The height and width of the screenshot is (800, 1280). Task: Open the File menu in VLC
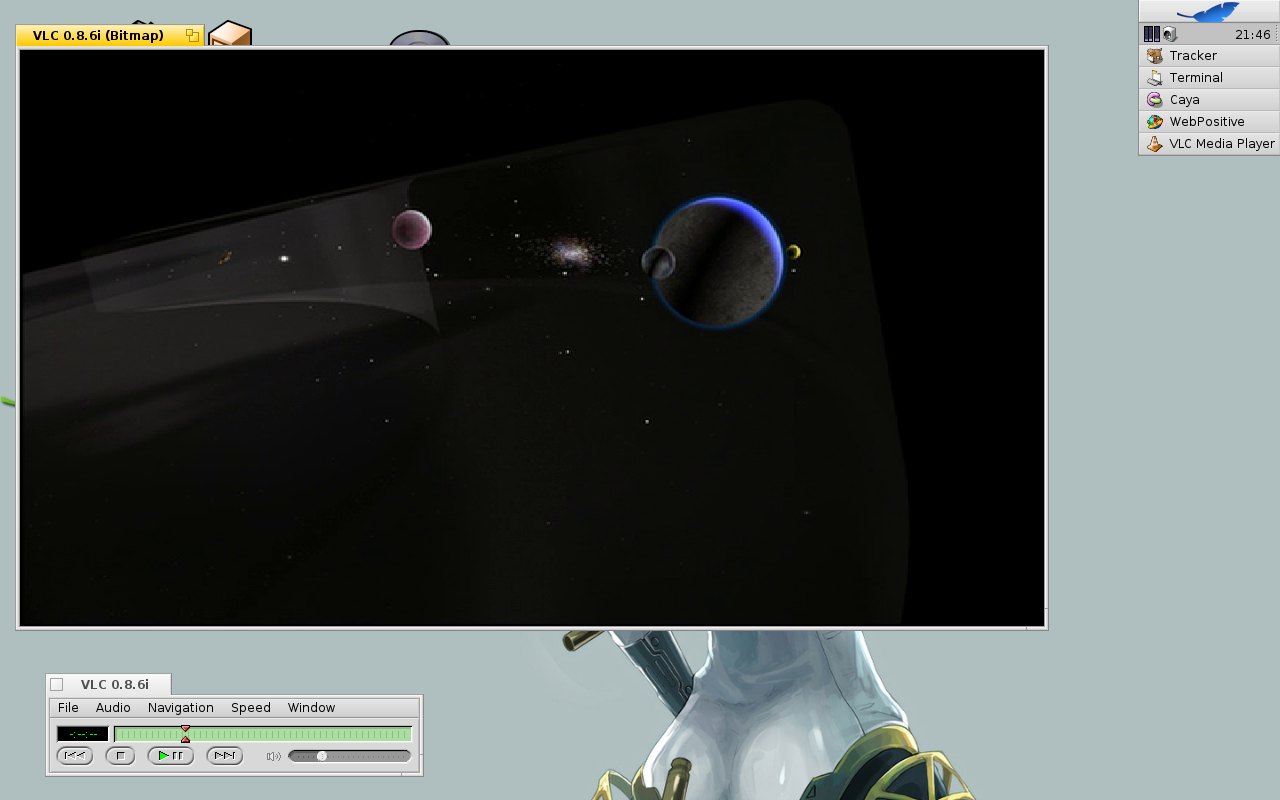(x=68, y=707)
